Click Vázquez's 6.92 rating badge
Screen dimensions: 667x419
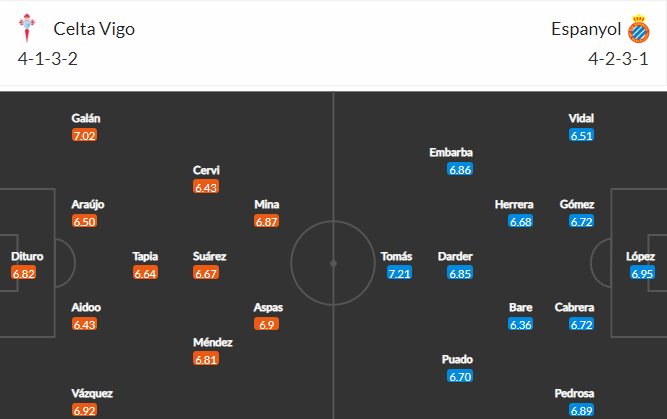85,410
